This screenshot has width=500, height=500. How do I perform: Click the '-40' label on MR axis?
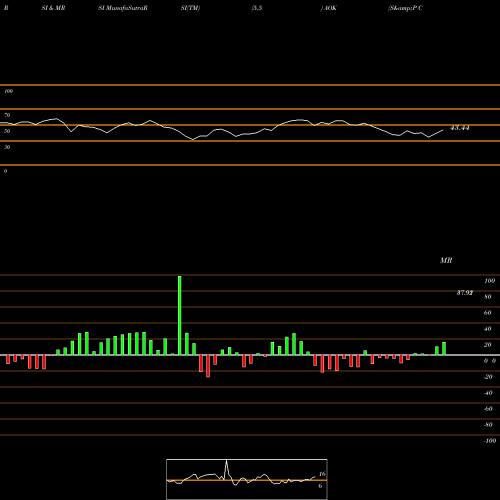488,393
